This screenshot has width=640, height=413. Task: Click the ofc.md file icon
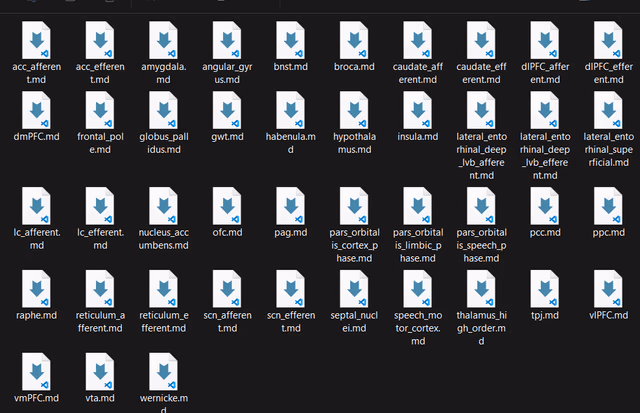click(x=227, y=206)
